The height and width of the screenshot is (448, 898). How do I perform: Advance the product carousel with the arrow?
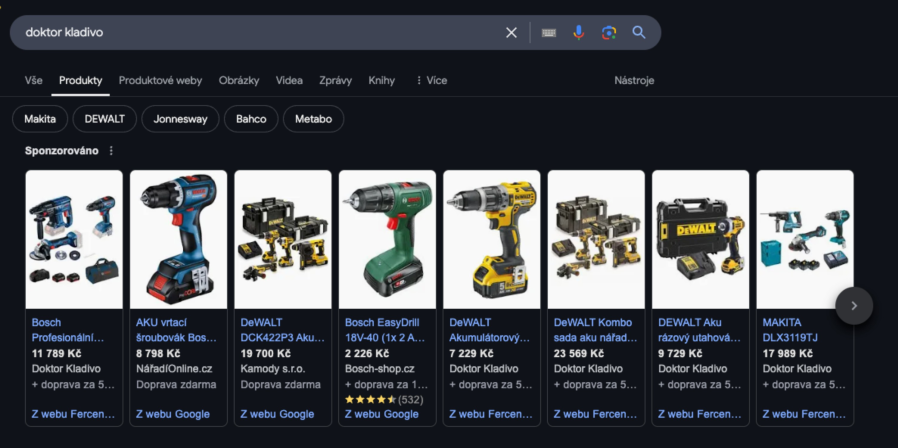coord(854,306)
